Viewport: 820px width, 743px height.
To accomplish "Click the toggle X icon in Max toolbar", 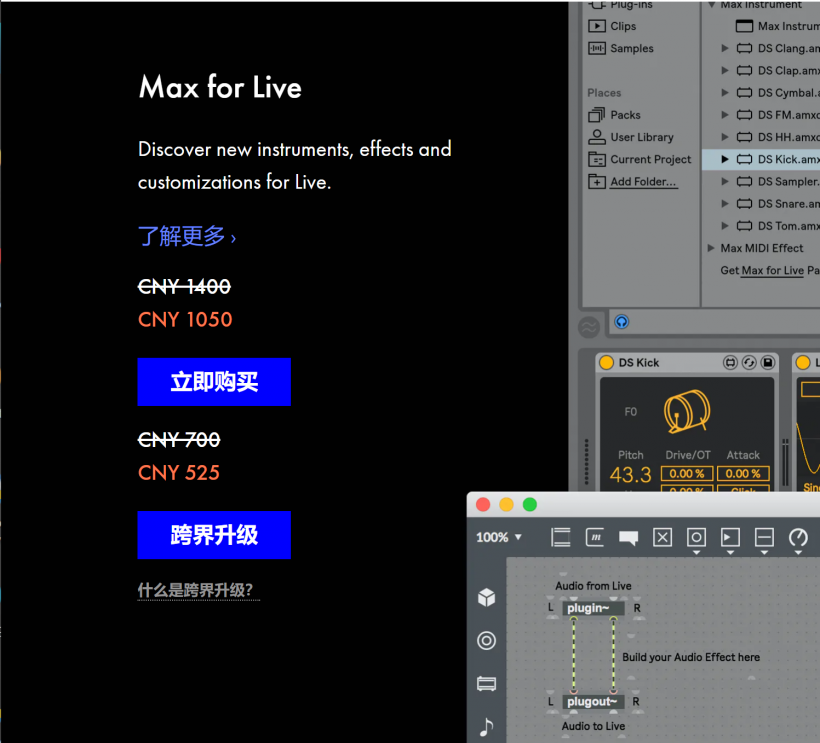I will tap(663, 537).
